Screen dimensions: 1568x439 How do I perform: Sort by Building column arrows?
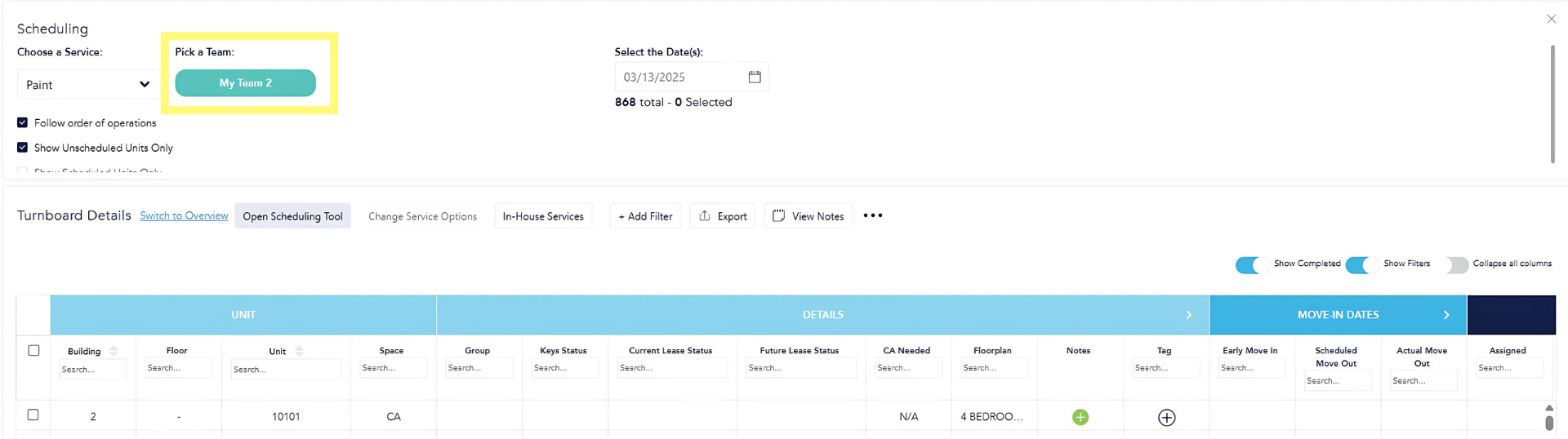click(x=114, y=351)
